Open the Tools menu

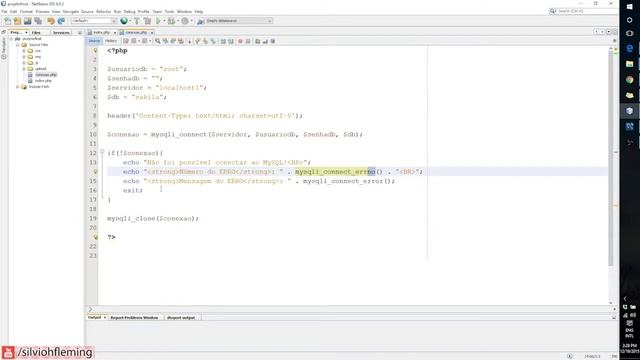[169, 11]
